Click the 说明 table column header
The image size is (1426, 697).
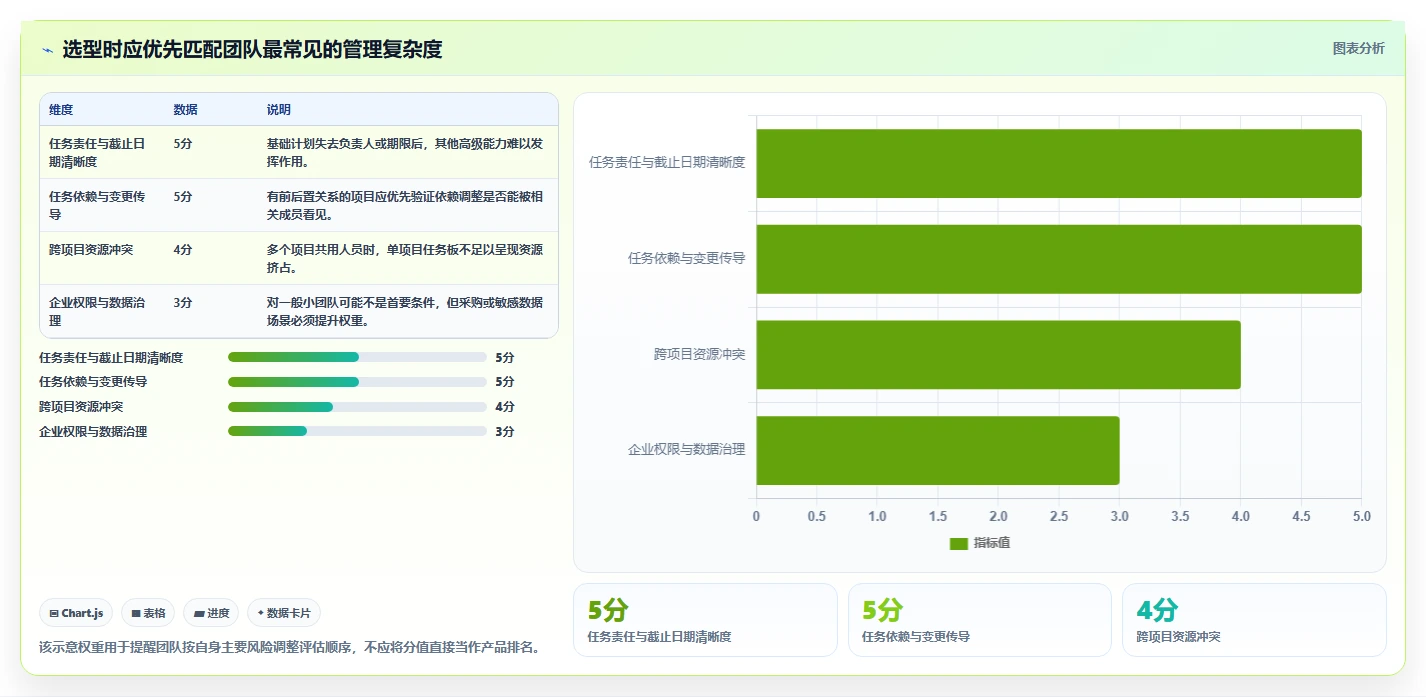pyautogui.click(x=278, y=110)
